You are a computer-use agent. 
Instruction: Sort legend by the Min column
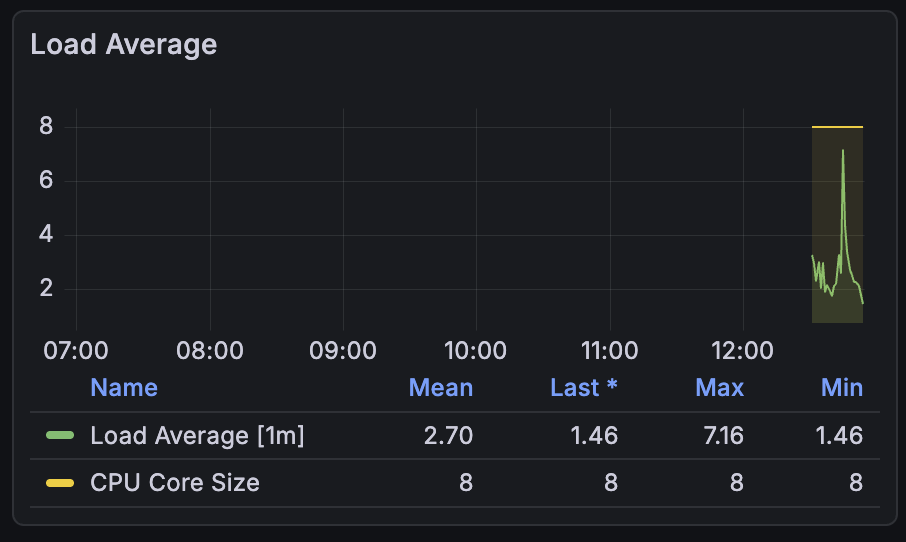(842, 388)
